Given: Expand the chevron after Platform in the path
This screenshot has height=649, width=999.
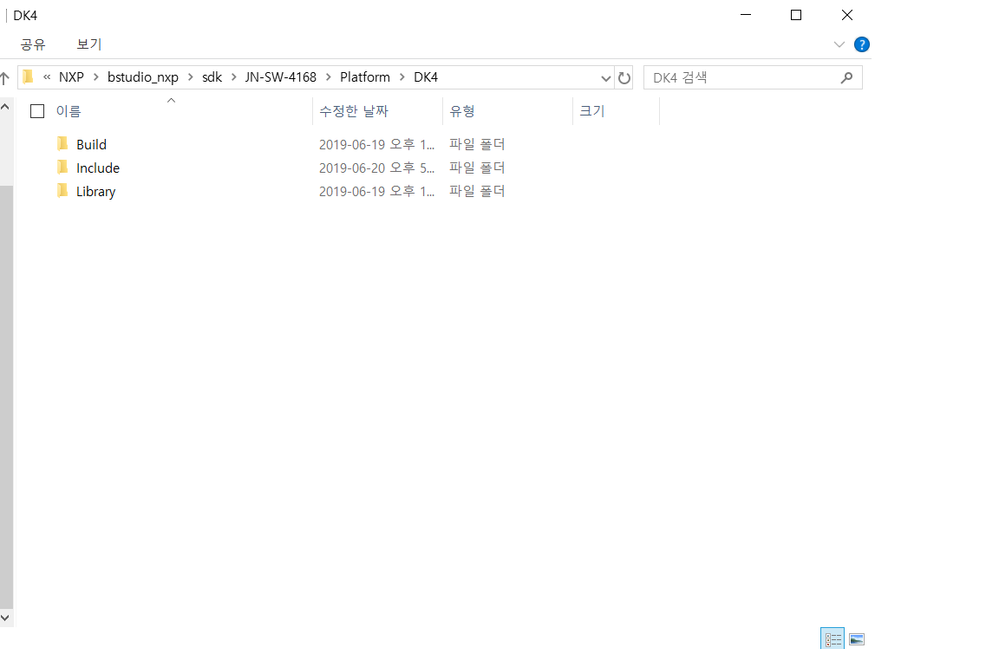Looking at the screenshot, I should click(402, 77).
